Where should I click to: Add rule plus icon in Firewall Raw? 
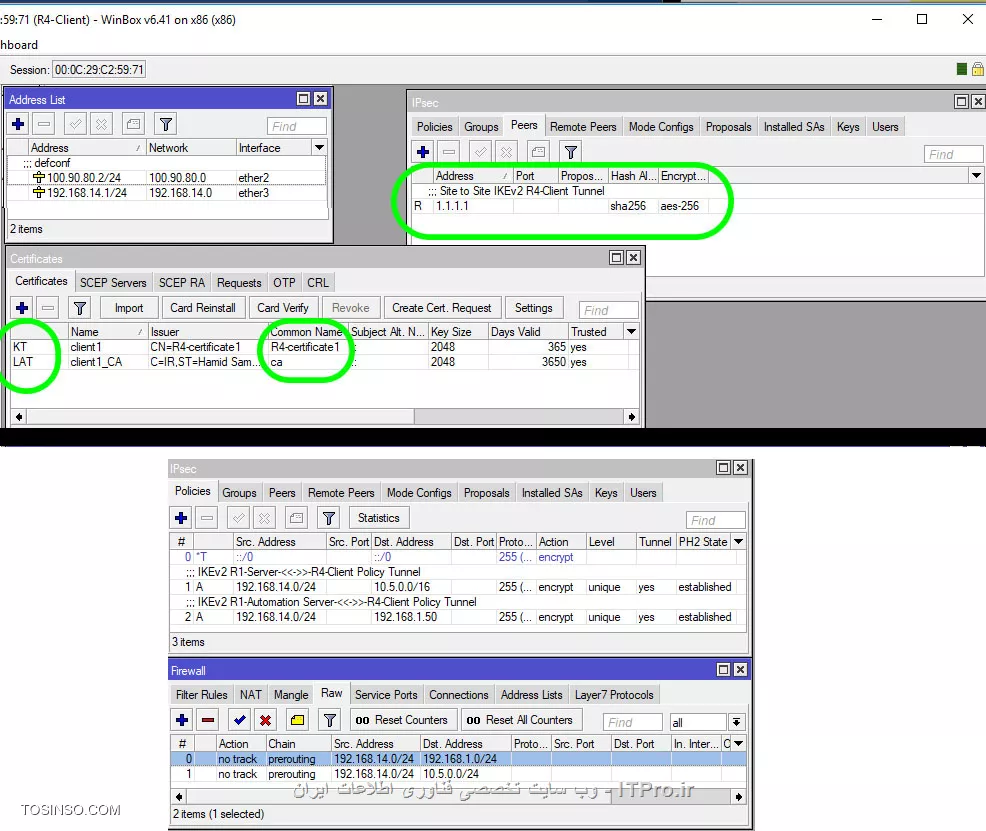tap(182, 720)
